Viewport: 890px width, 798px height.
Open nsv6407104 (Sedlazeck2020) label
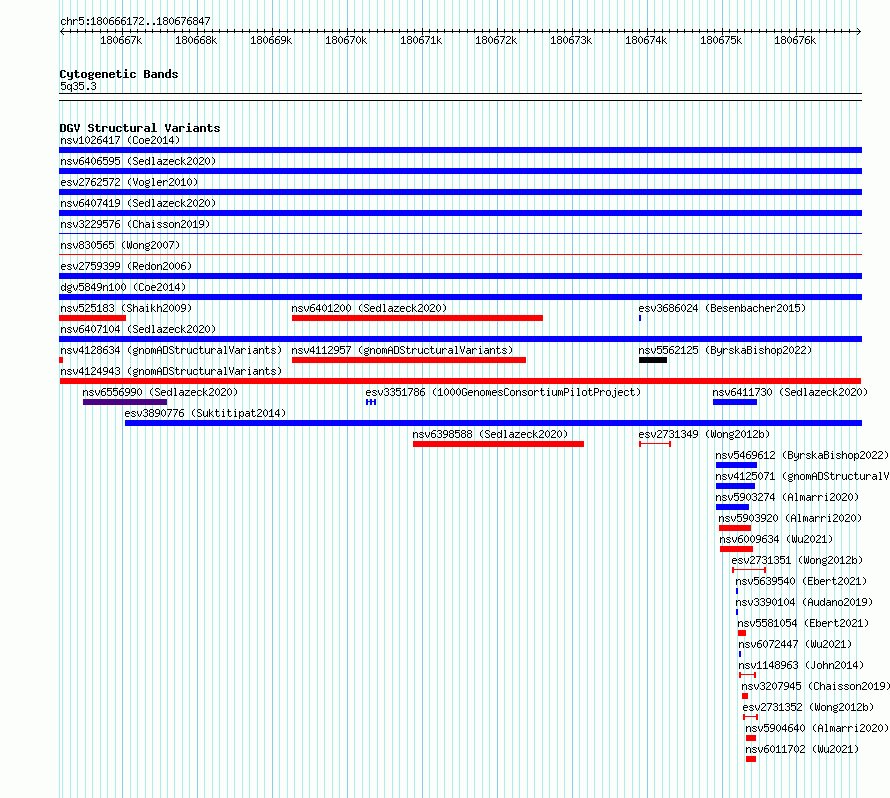pyautogui.click(x=138, y=329)
